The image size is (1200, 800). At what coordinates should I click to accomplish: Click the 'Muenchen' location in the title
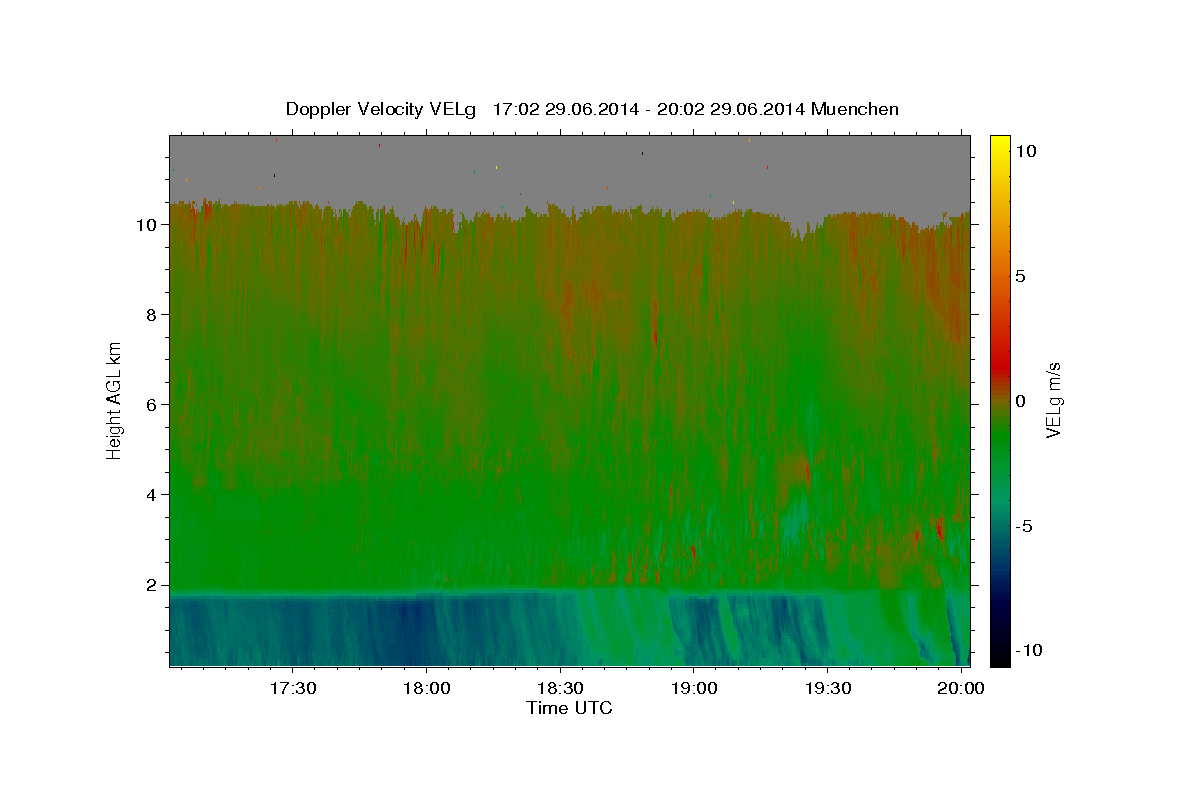(x=855, y=109)
